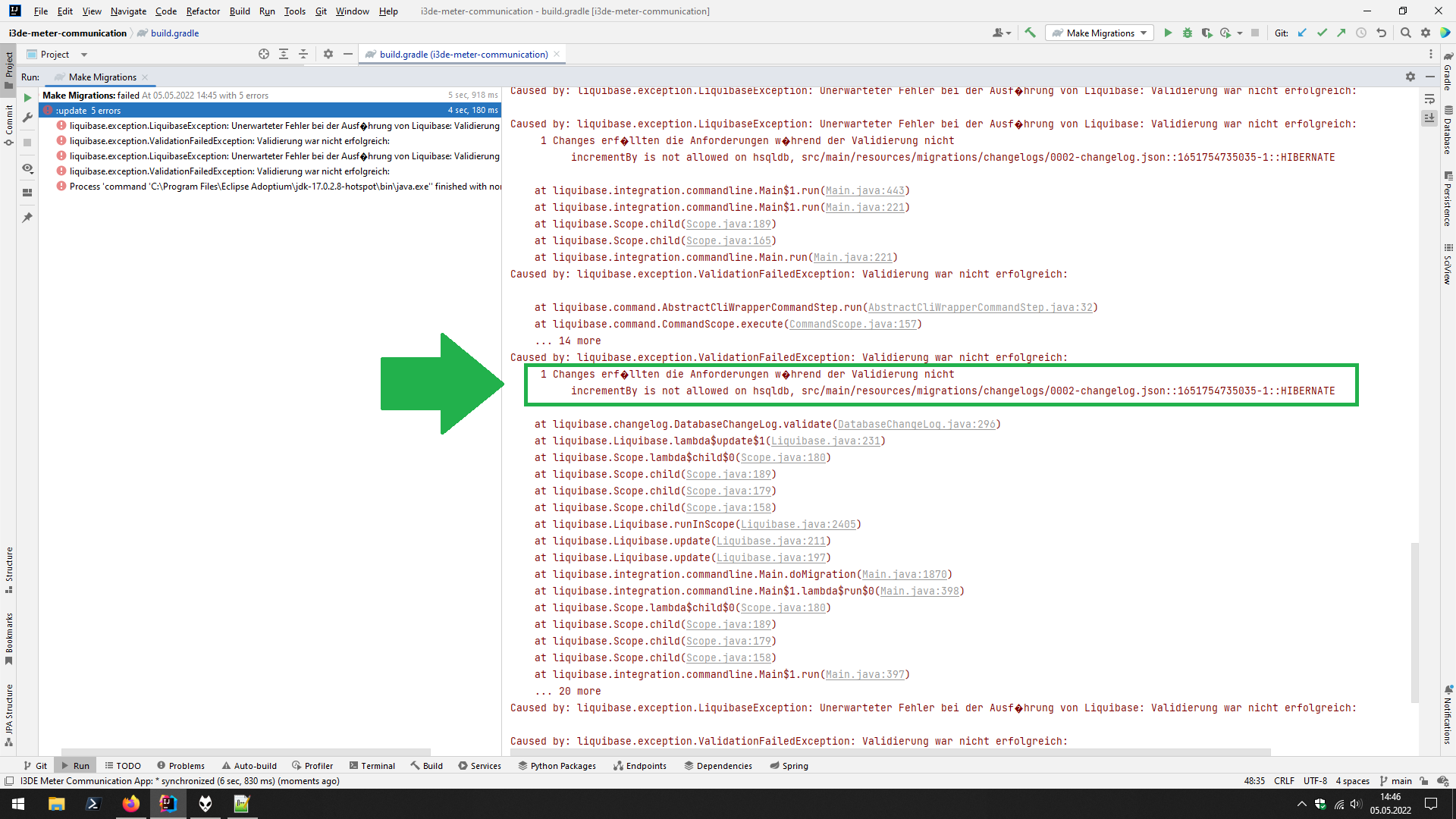1456x819 pixels.
Task: Click the Debug bug icon in toolbar
Action: coord(1188,33)
